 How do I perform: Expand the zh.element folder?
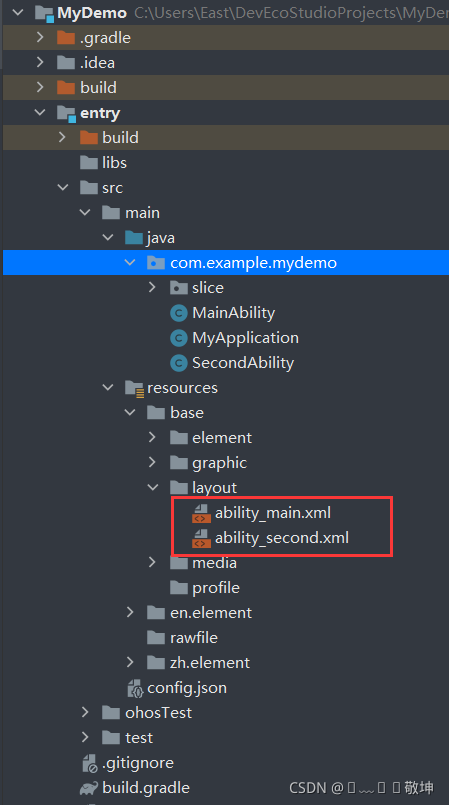pyautogui.click(x=130, y=663)
